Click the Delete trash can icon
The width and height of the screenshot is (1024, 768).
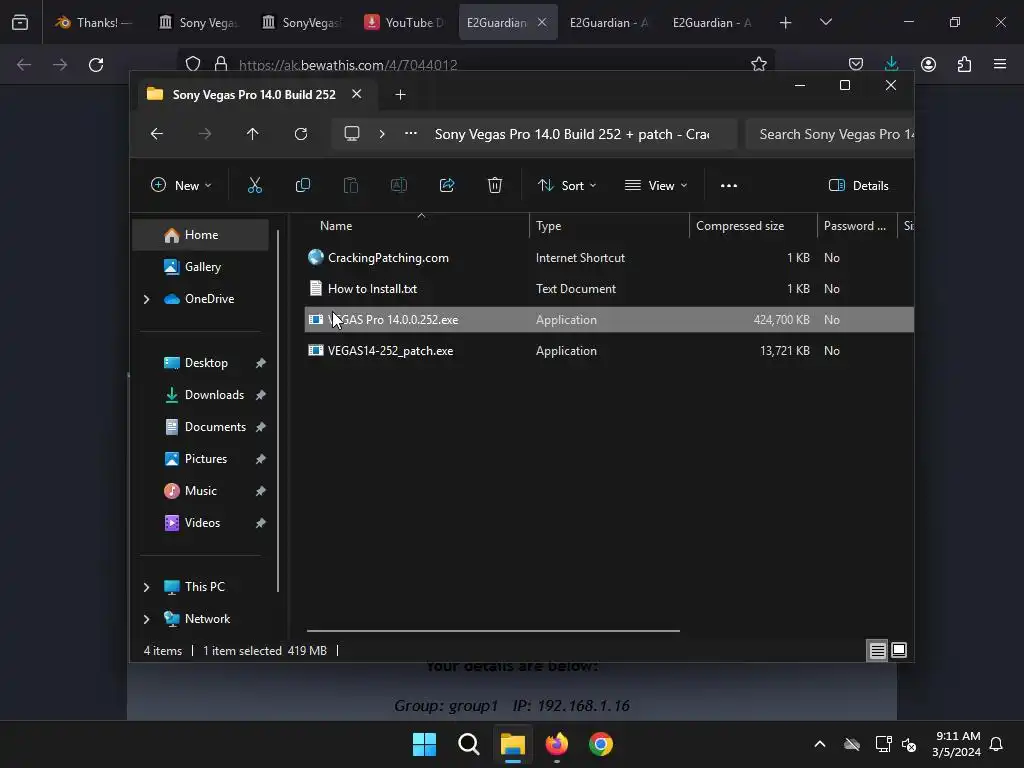495,185
